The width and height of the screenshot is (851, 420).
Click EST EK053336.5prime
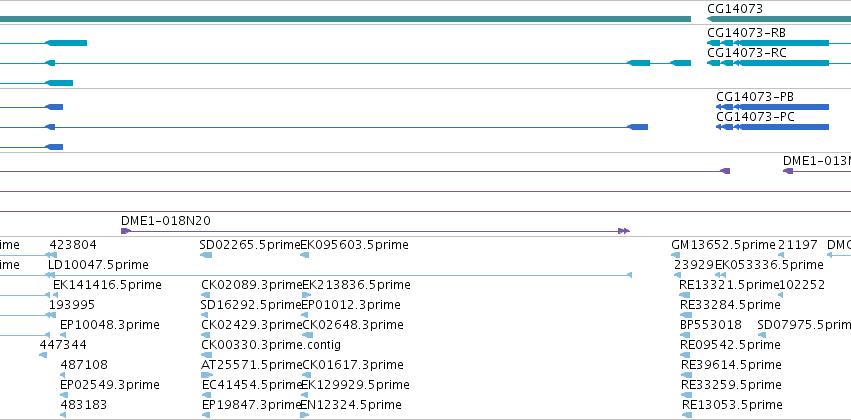(769, 265)
